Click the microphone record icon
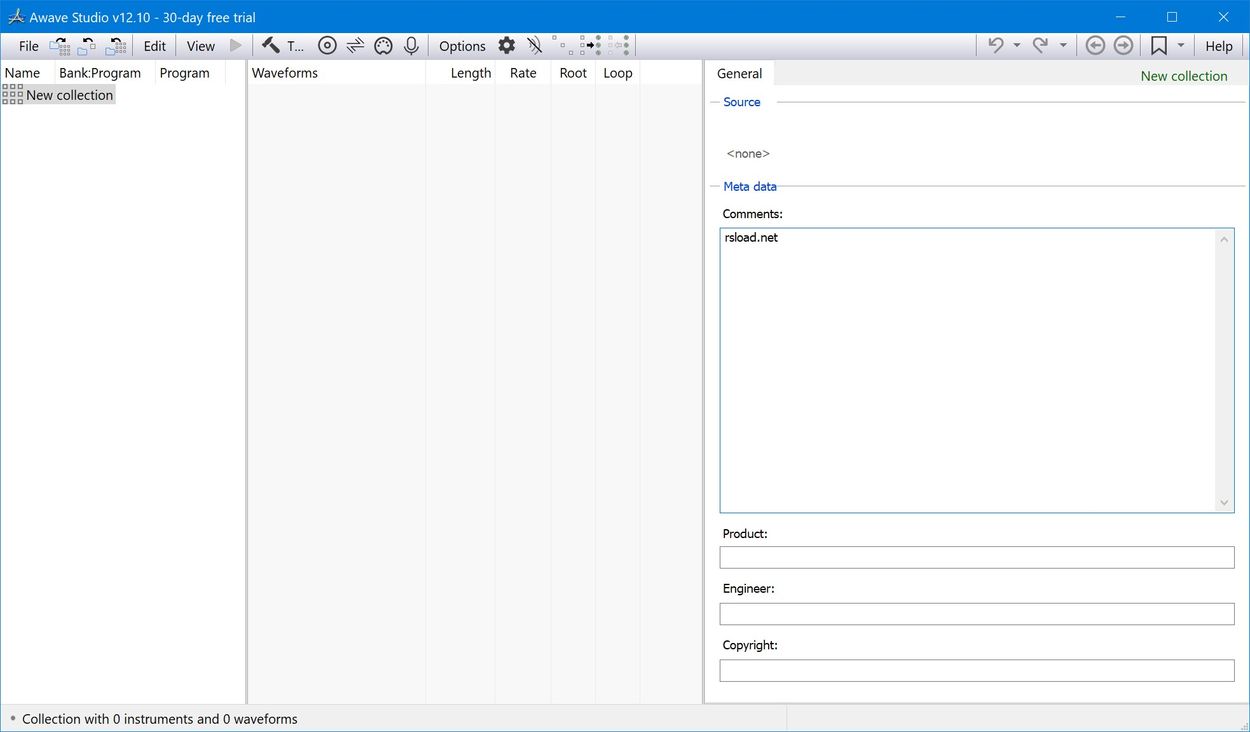Image resolution: width=1250 pixels, height=732 pixels. pos(411,46)
